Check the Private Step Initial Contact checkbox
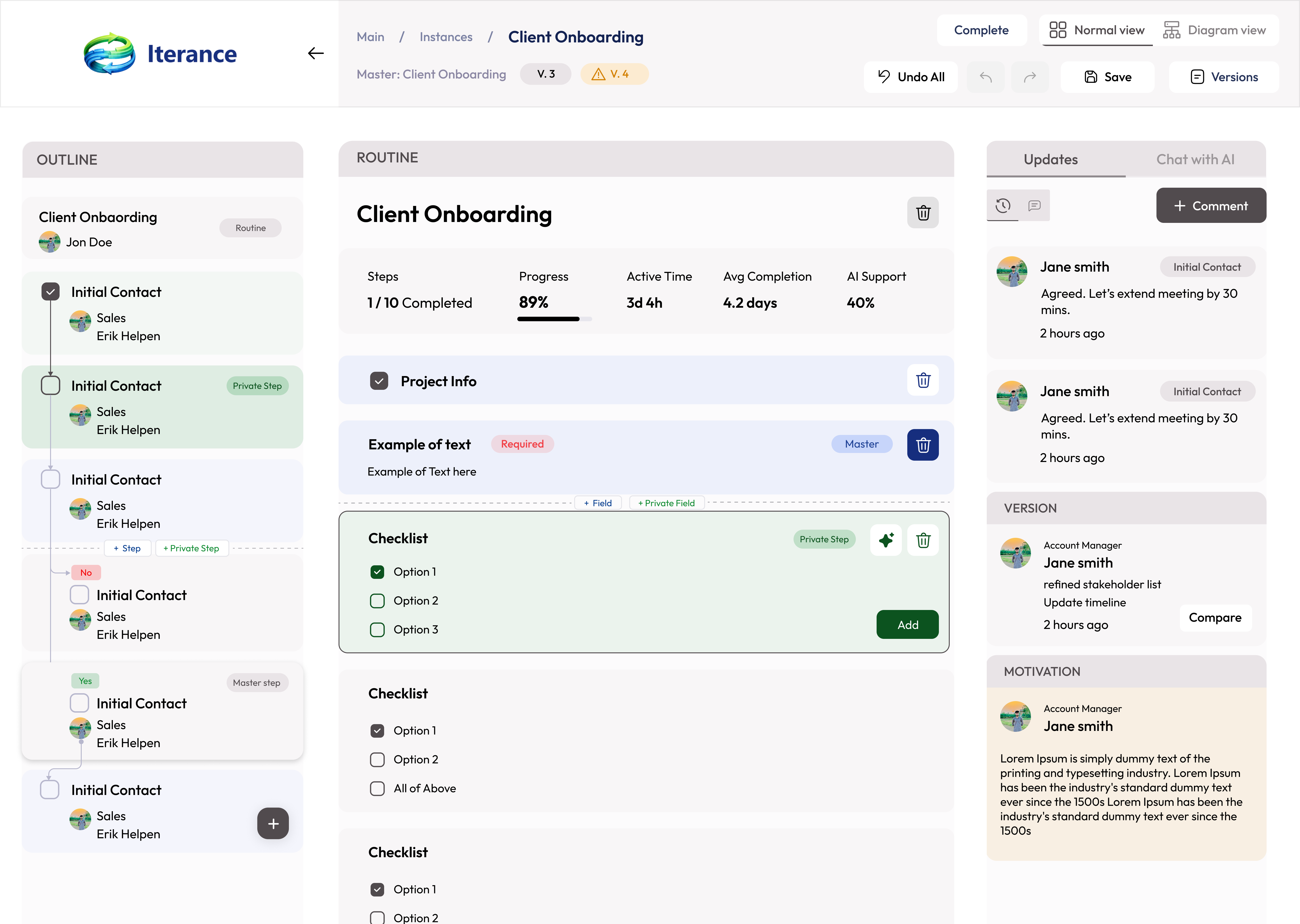Viewport: 1300px width, 924px height. click(x=51, y=385)
